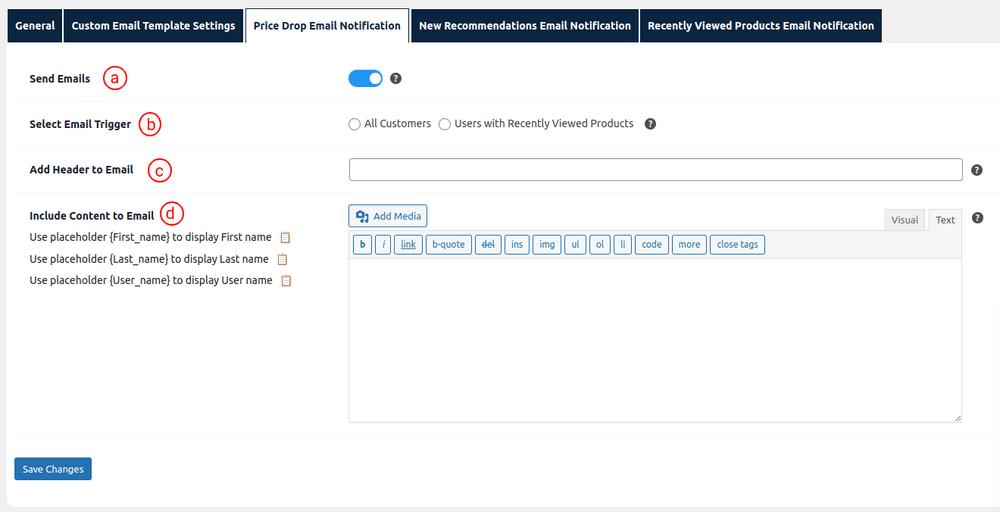This screenshot has width=1000, height=512.
Task: Click the Add Media button
Action: coord(388,216)
